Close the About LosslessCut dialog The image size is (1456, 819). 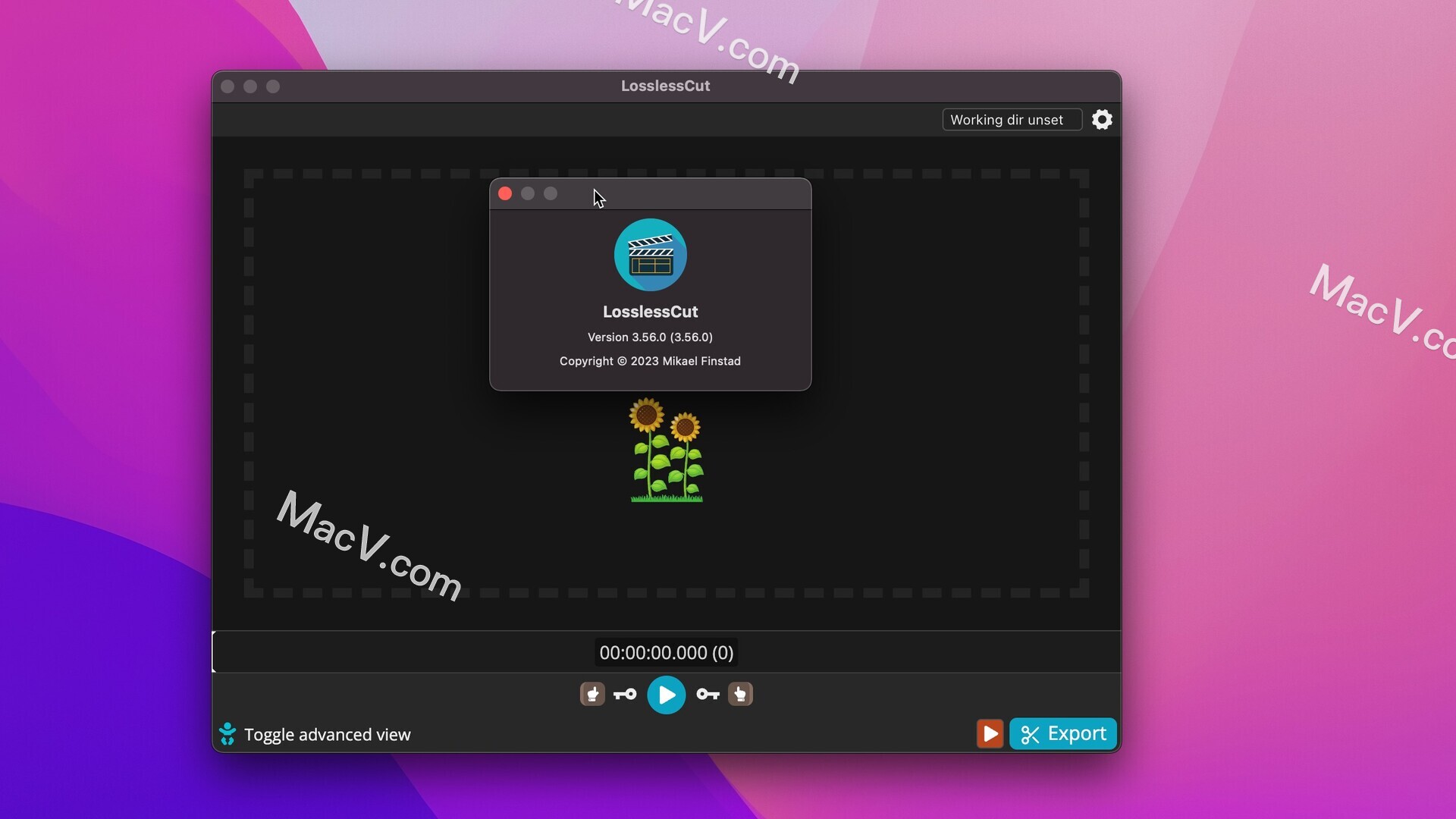coord(505,194)
